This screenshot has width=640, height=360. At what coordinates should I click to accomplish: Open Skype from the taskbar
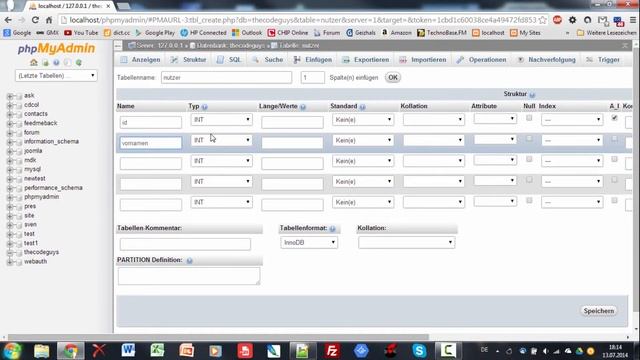point(419,351)
